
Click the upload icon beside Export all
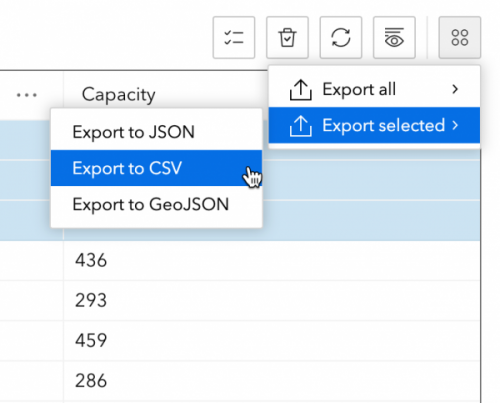[x=301, y=89]
